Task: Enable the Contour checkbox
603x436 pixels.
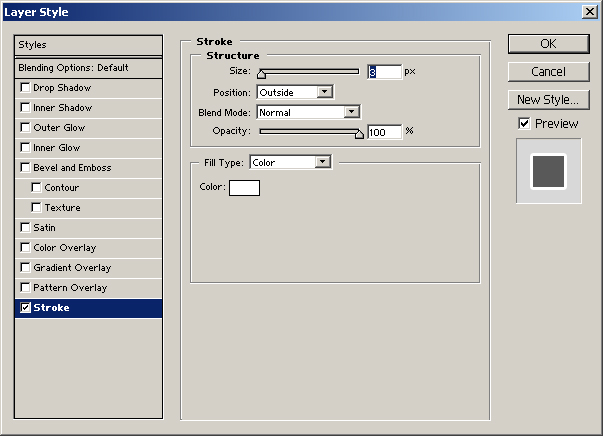Action: point(36,188)
